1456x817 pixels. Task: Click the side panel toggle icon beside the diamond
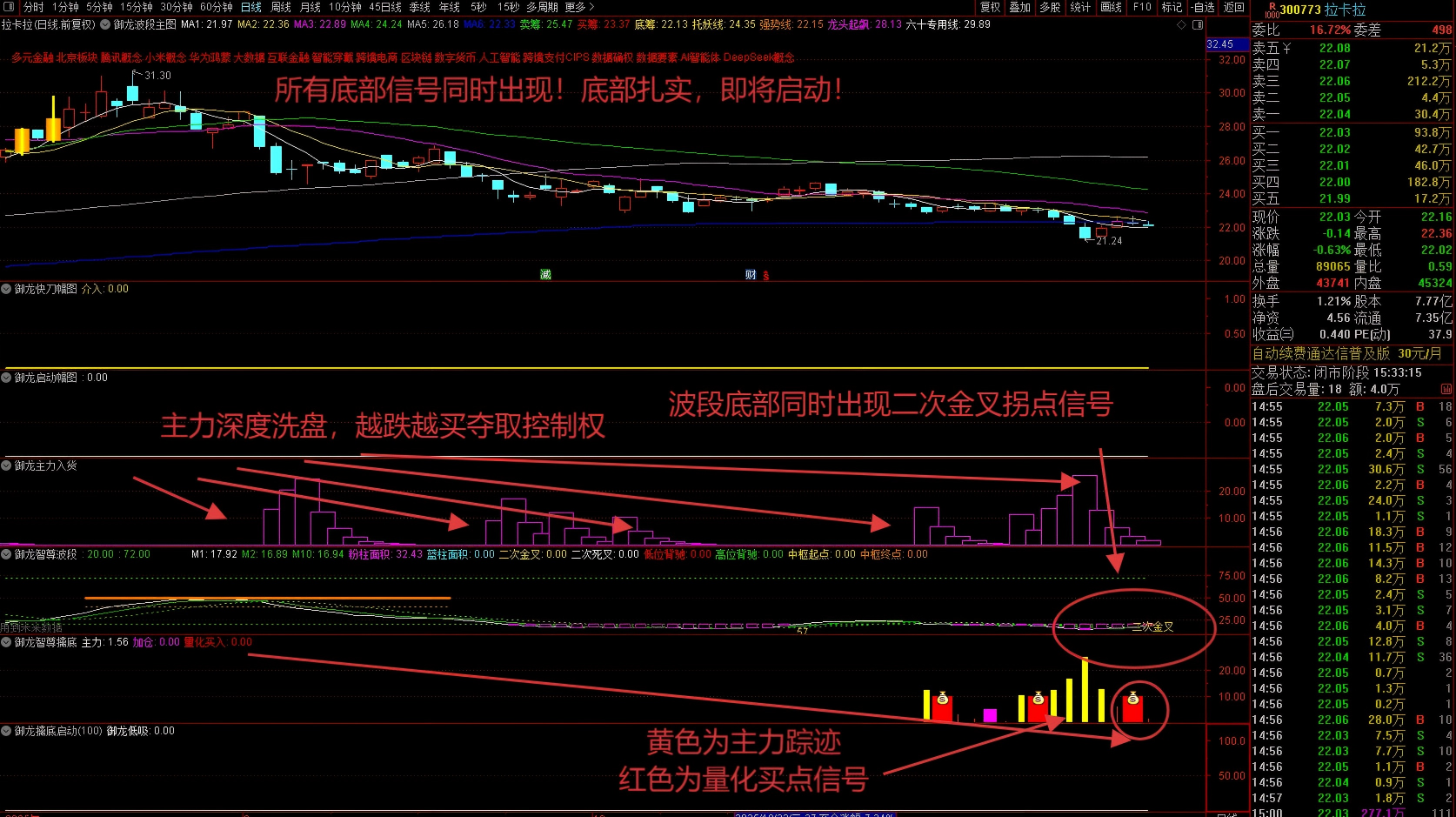point(1197,25)
